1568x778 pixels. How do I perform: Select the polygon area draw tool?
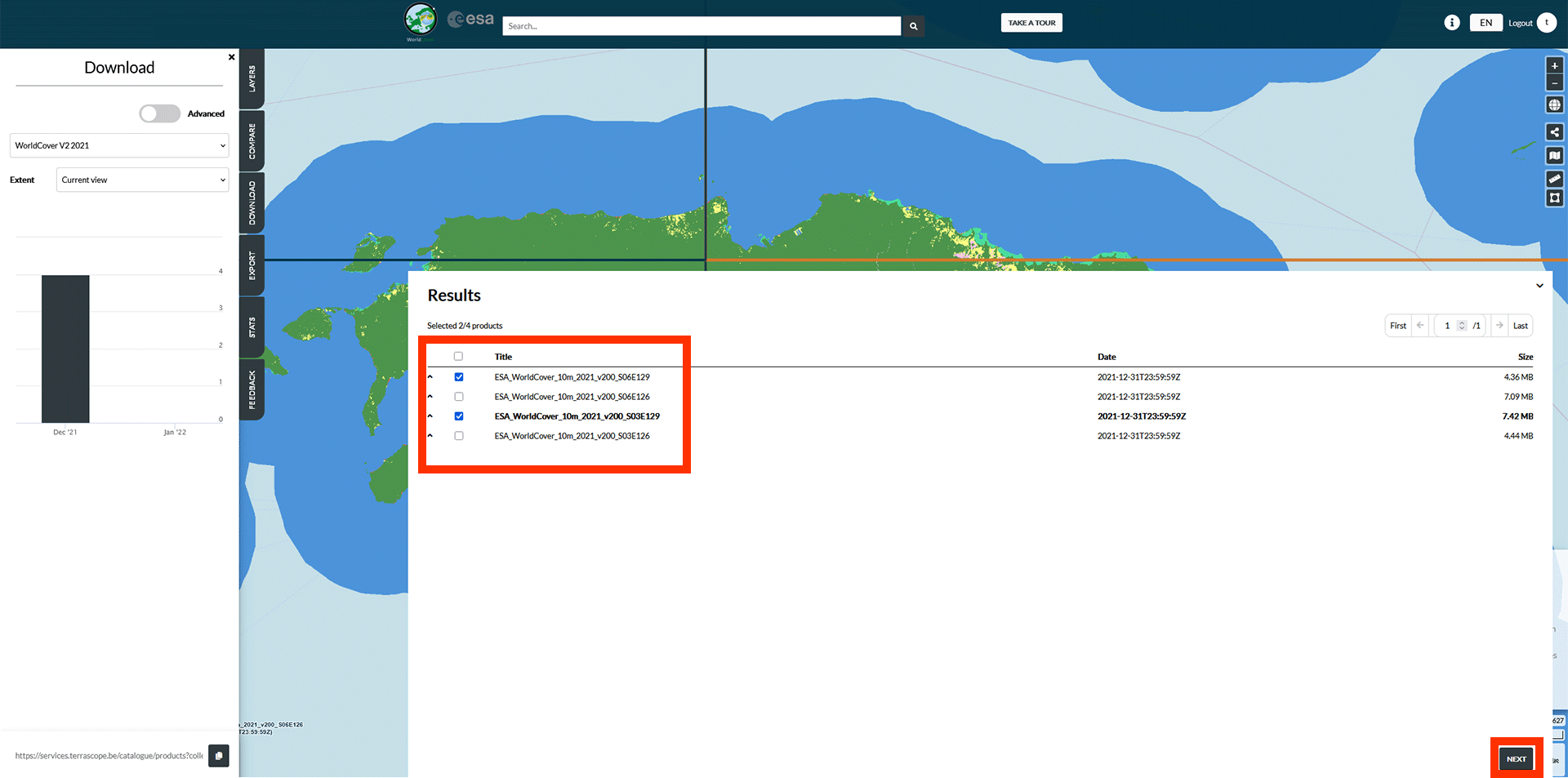click(x=1554, y=198)
